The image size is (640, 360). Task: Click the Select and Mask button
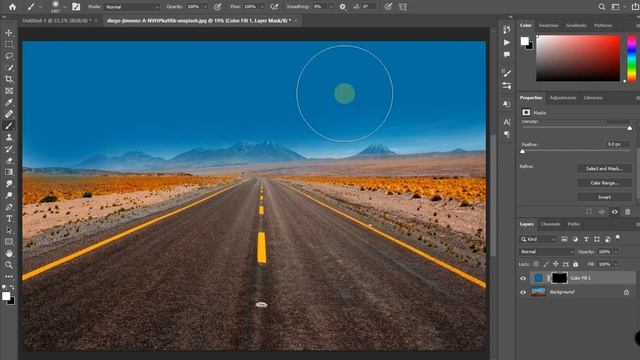[x=604, y=169]
